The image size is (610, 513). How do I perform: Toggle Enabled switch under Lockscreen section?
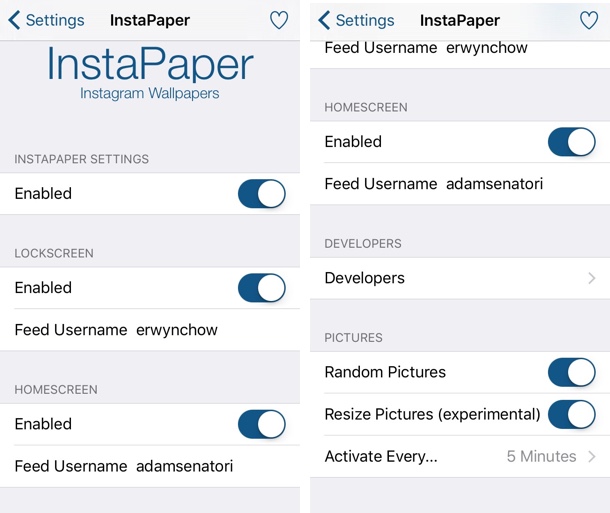261,288
